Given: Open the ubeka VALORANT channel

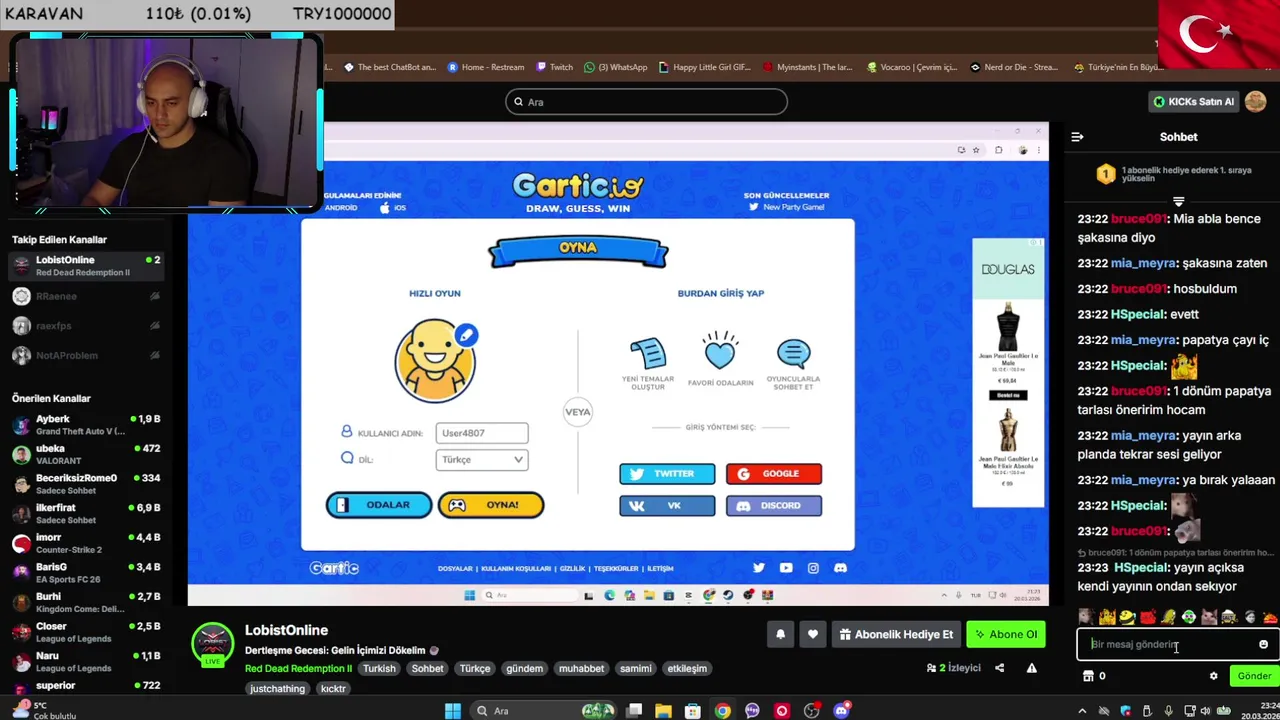Looking at the screenshot, I should (x=86, y=455).
